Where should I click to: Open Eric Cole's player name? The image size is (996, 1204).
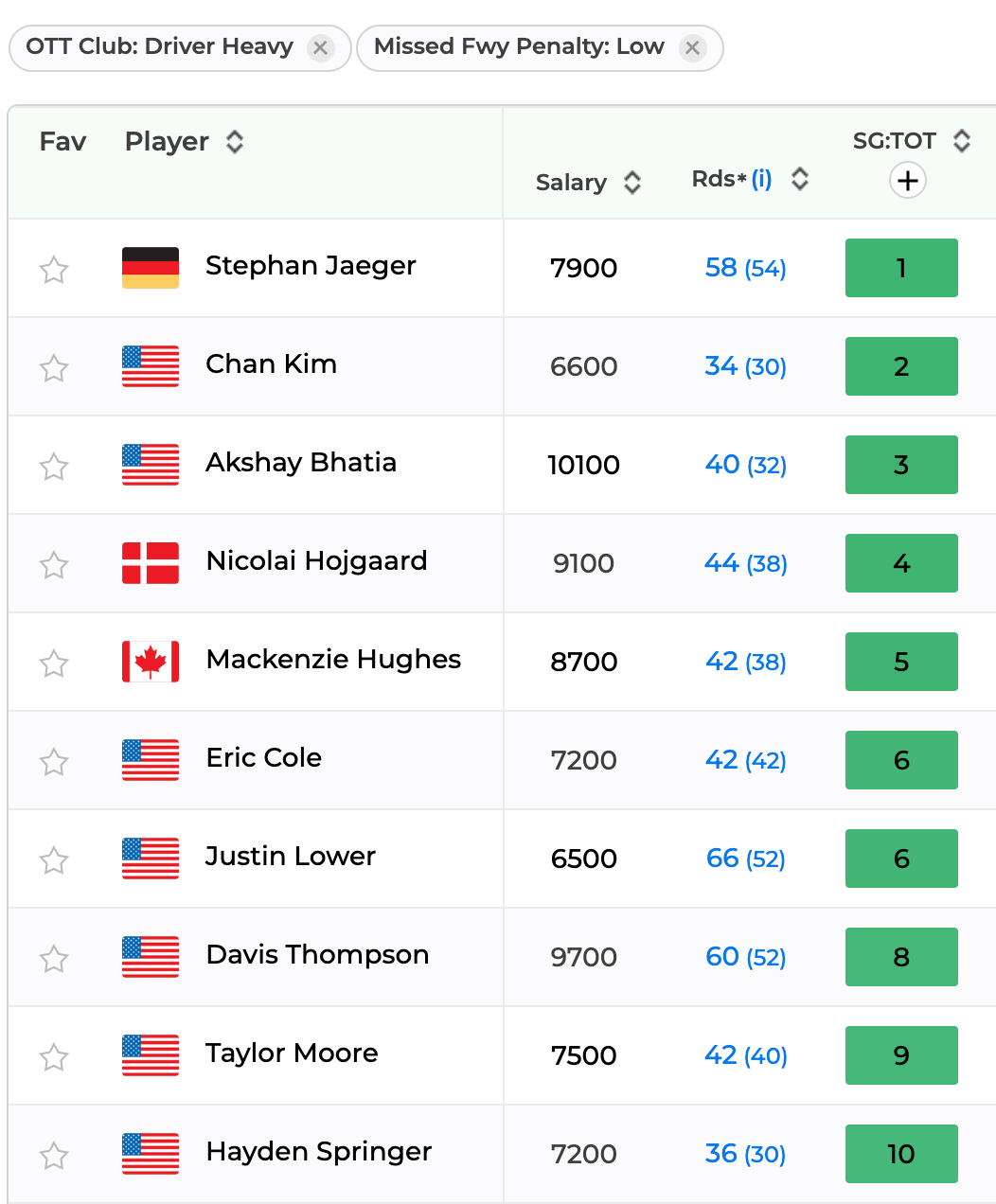click(x=264, y=758)
